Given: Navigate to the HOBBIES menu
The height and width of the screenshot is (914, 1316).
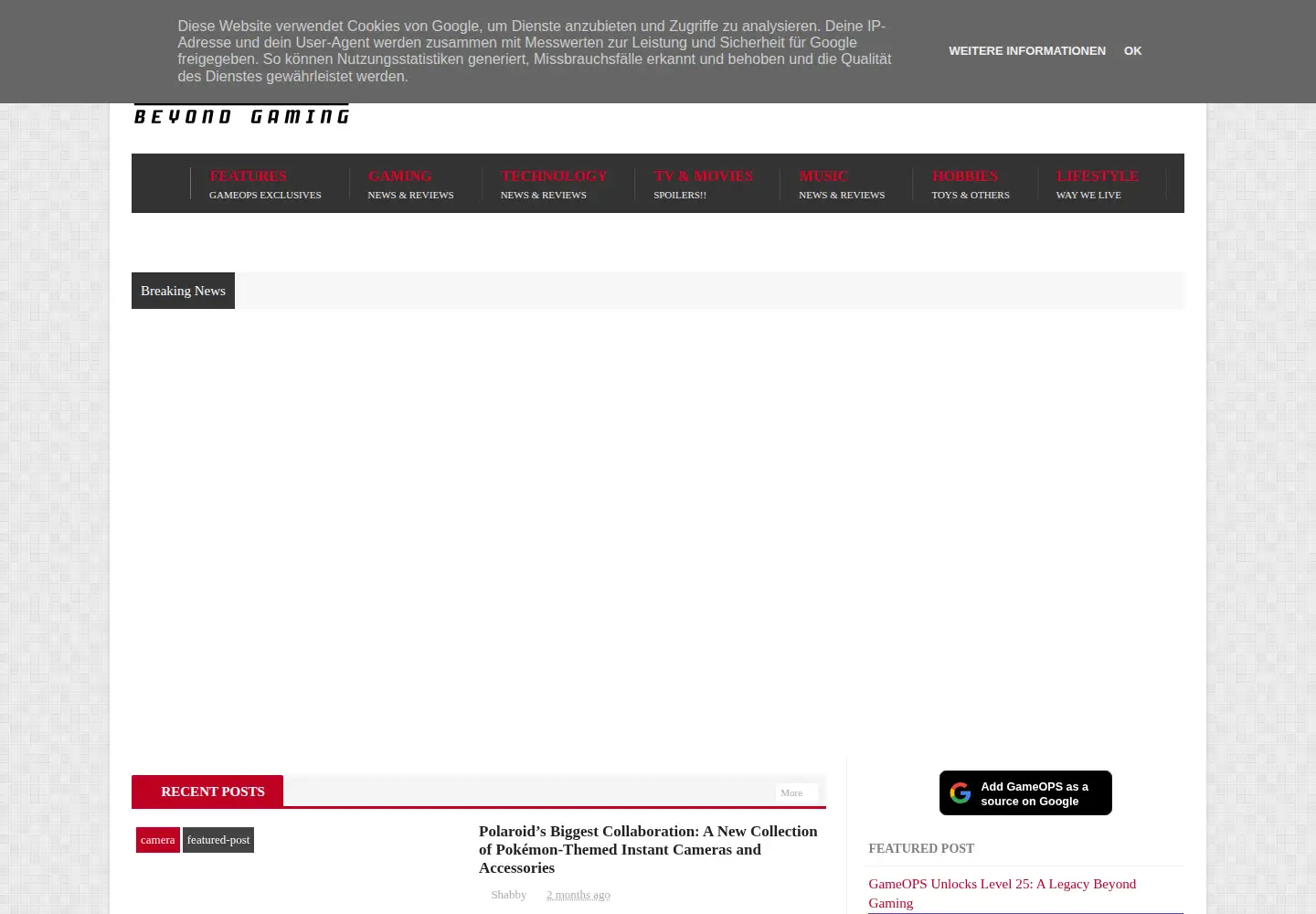Looking at the screenshot, I should coord(971,184).
